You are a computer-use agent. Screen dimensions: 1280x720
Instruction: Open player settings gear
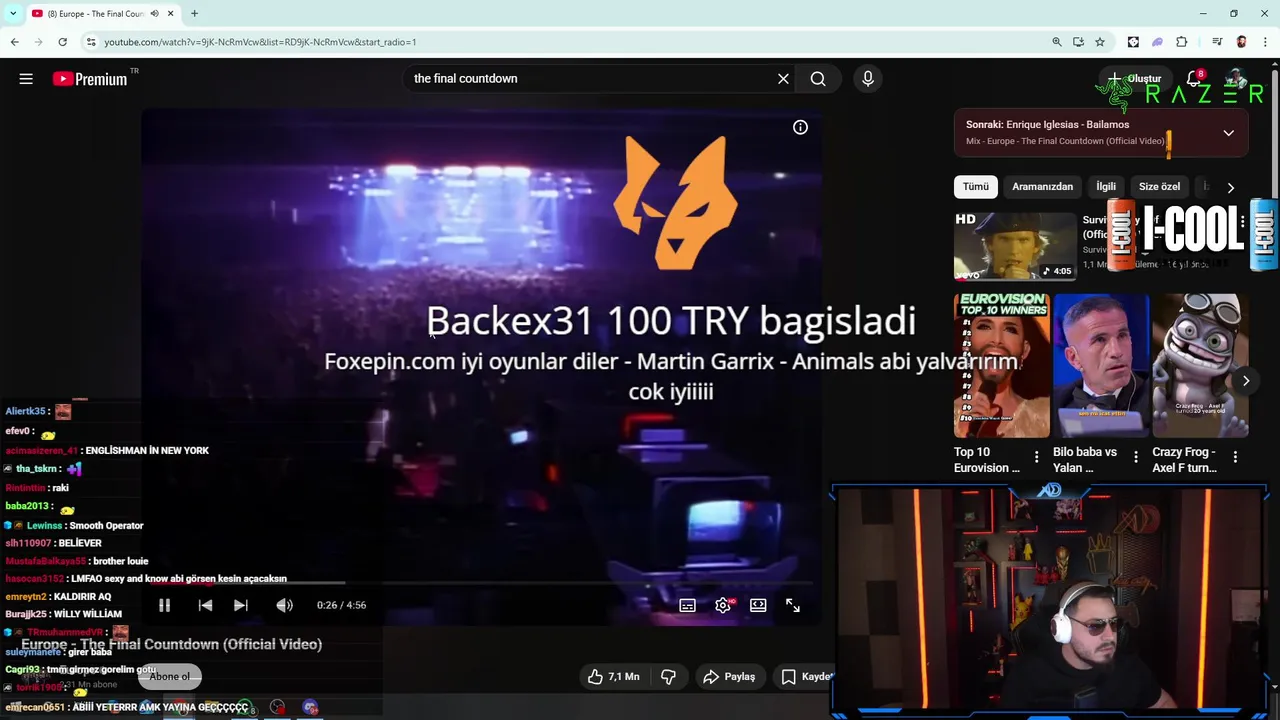[x=723, y=605]
